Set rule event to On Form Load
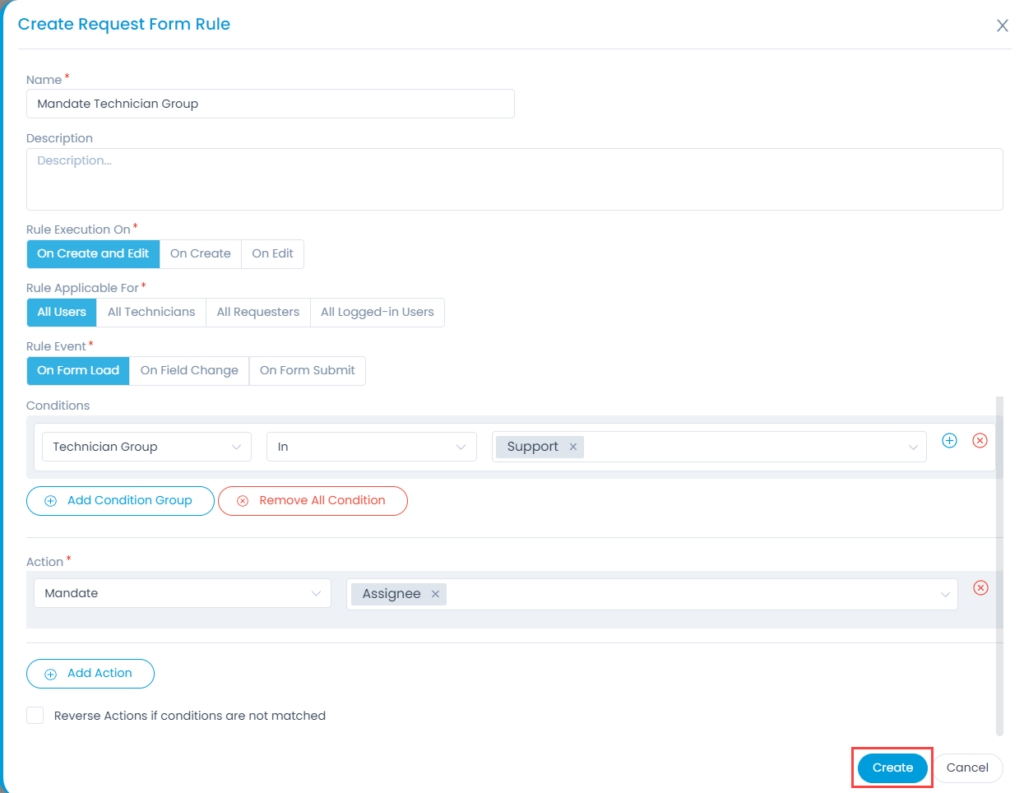The height and width of the screenshot is (793, 1024). coord(78,370)
